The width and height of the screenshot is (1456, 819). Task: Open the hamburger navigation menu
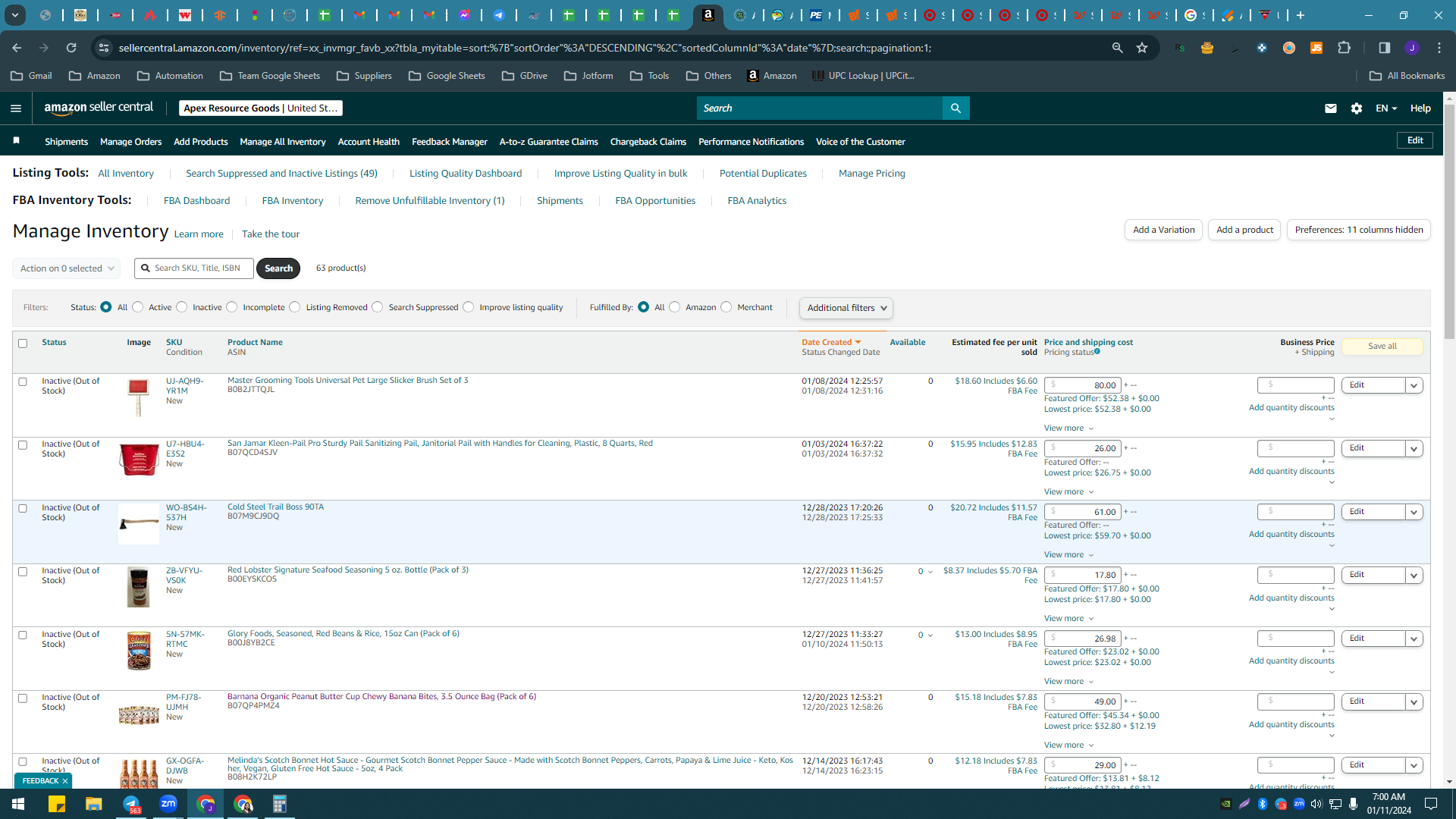pyautogui.click(x=15, y=108)
